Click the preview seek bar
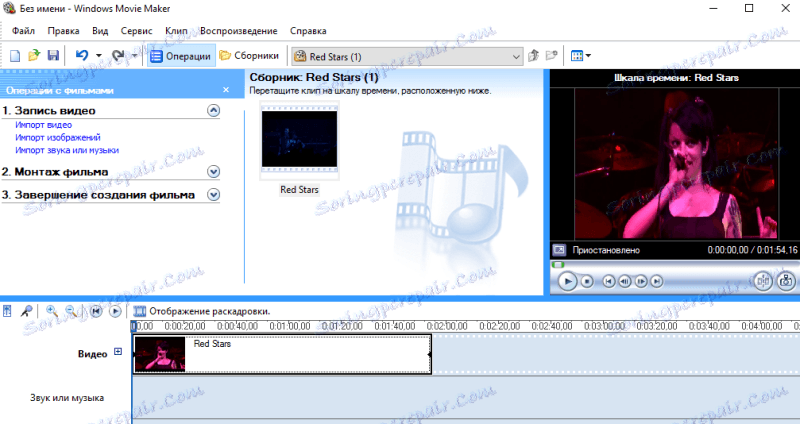The height and width of the screenshot is (424, 800). tap(675, 265)
